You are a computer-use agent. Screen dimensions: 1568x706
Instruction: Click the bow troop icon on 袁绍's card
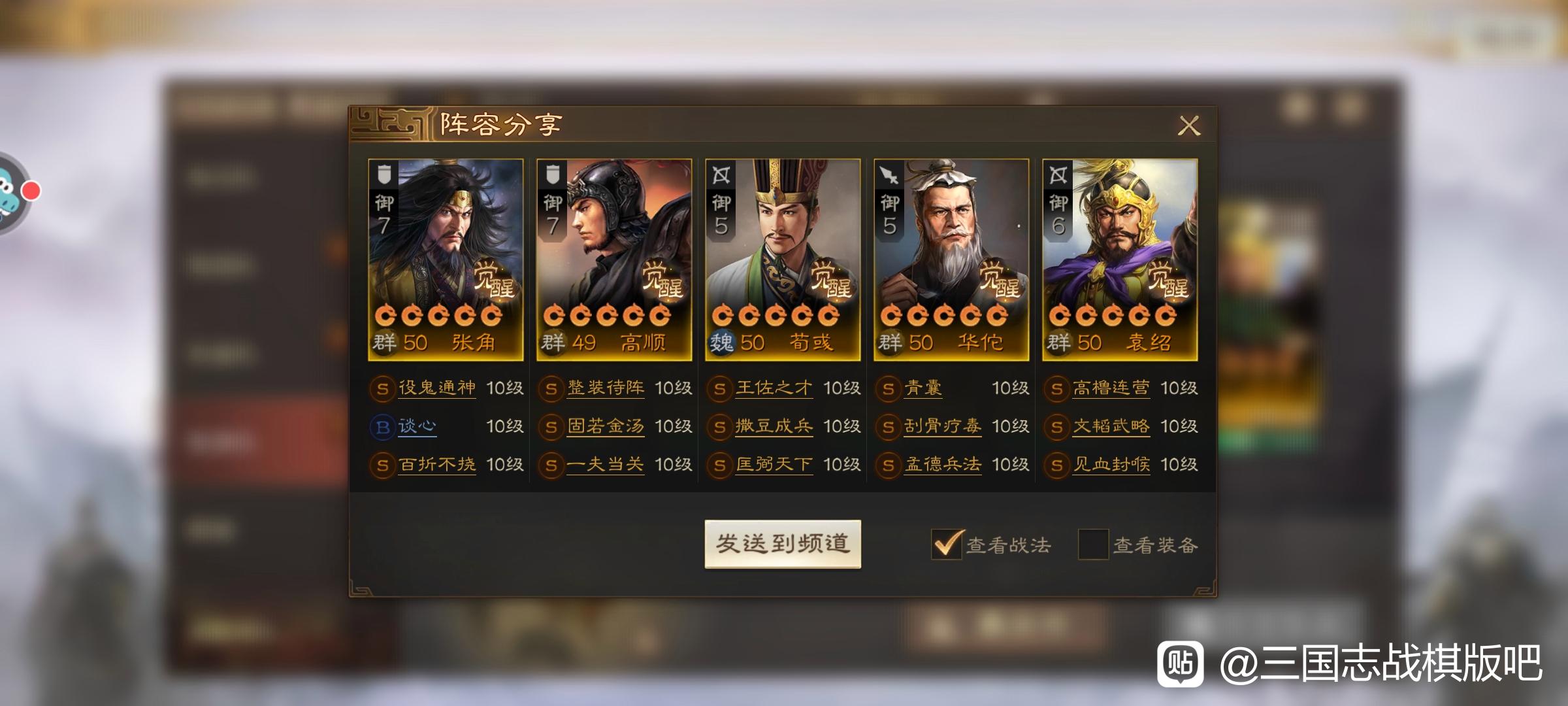1058,175
